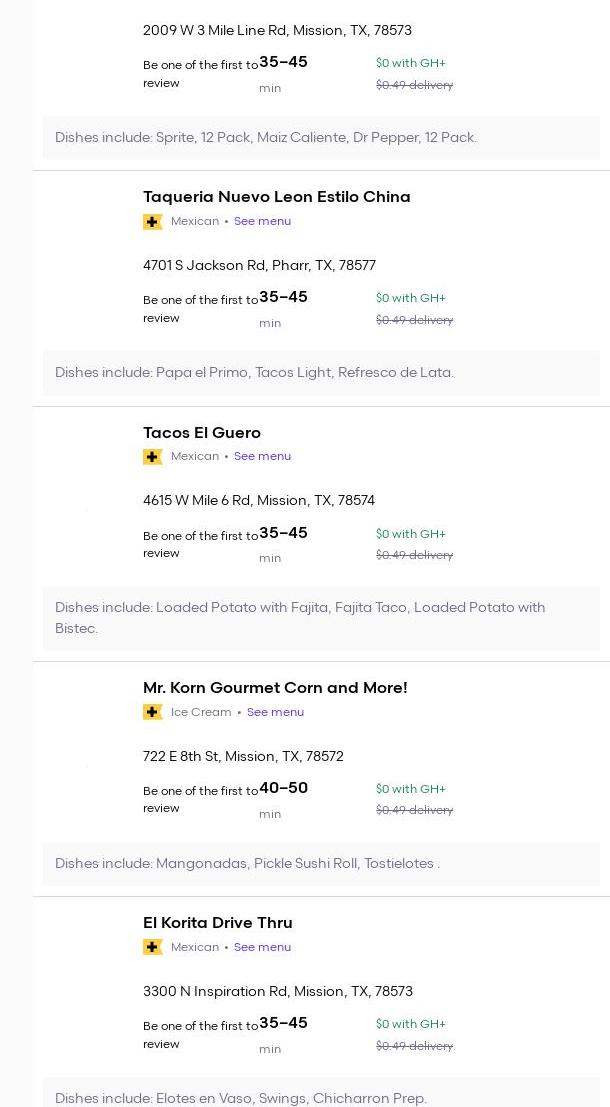Open See menu link for Tacos El Guero
610x1107 pixels.
[262, 457]
